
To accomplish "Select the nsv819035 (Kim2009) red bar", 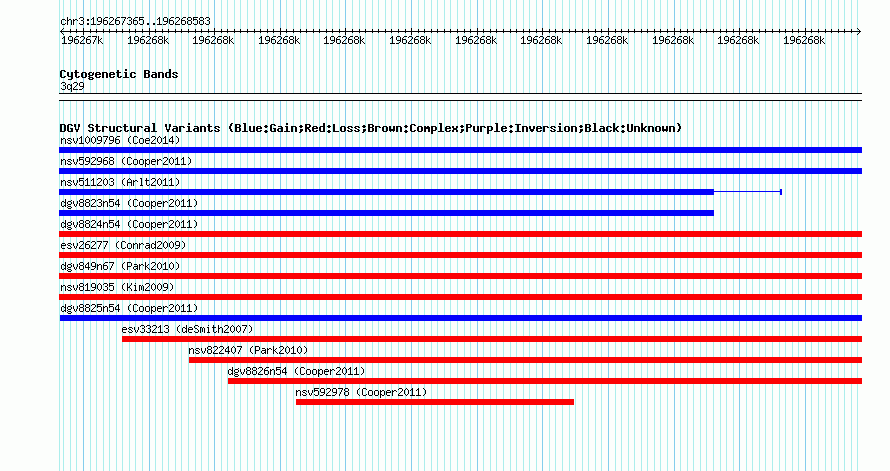I will 460,297.
